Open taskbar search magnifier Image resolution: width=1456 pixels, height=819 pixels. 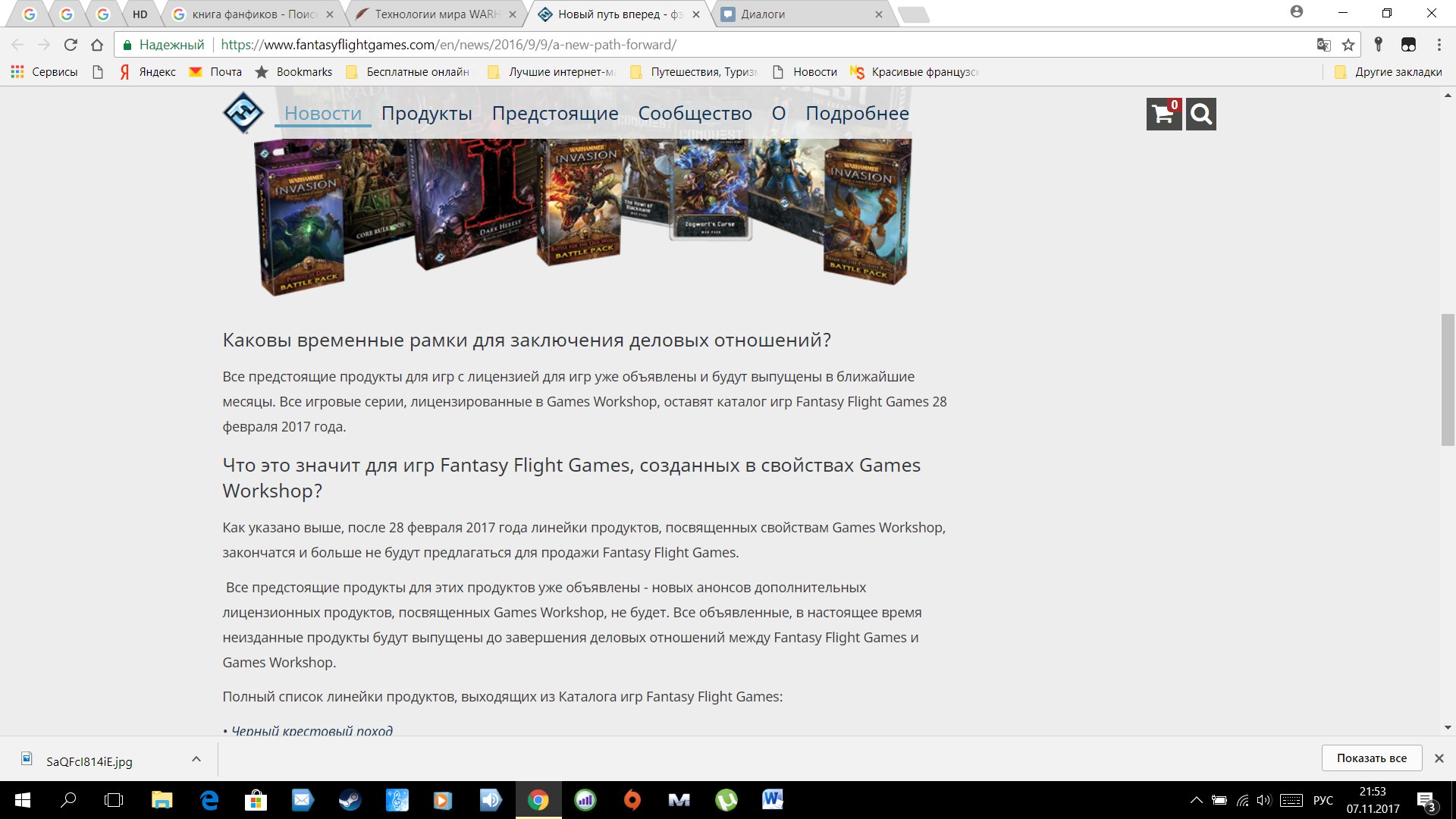coord(68,800)
